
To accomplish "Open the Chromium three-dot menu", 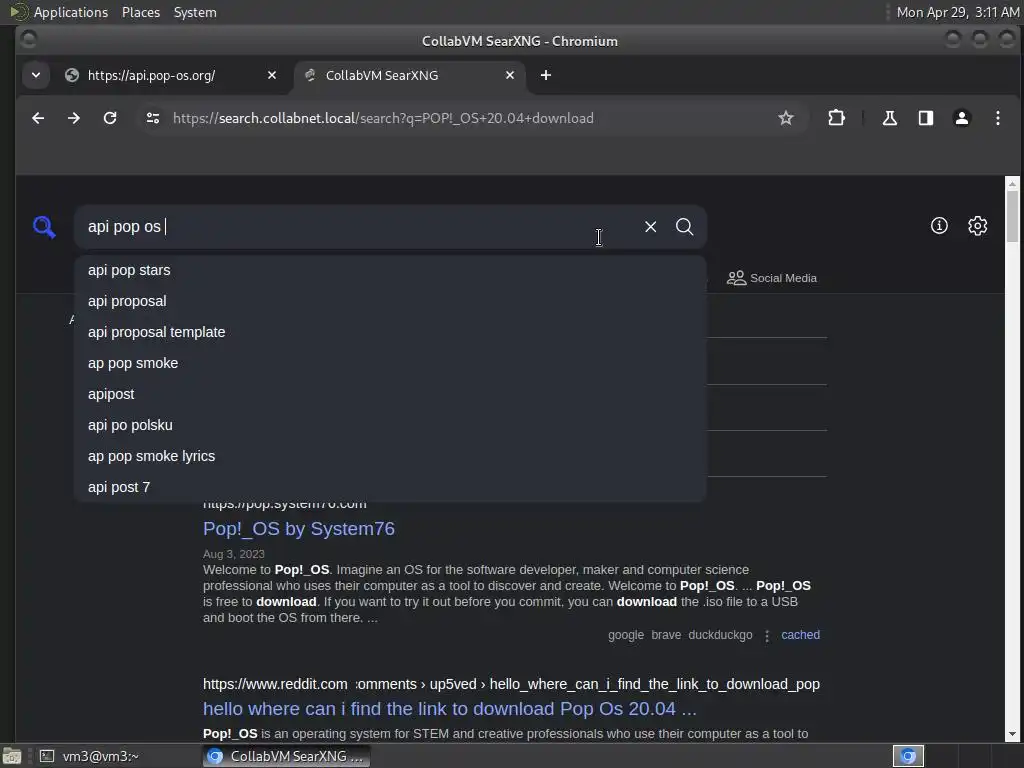I will point(997,118).
